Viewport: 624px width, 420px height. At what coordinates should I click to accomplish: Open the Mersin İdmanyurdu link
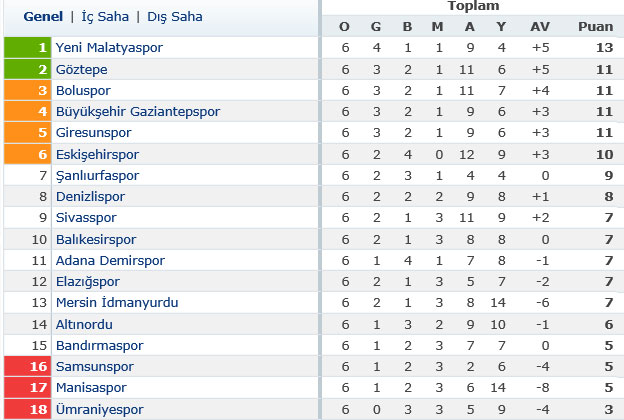(x=117, y=303)
